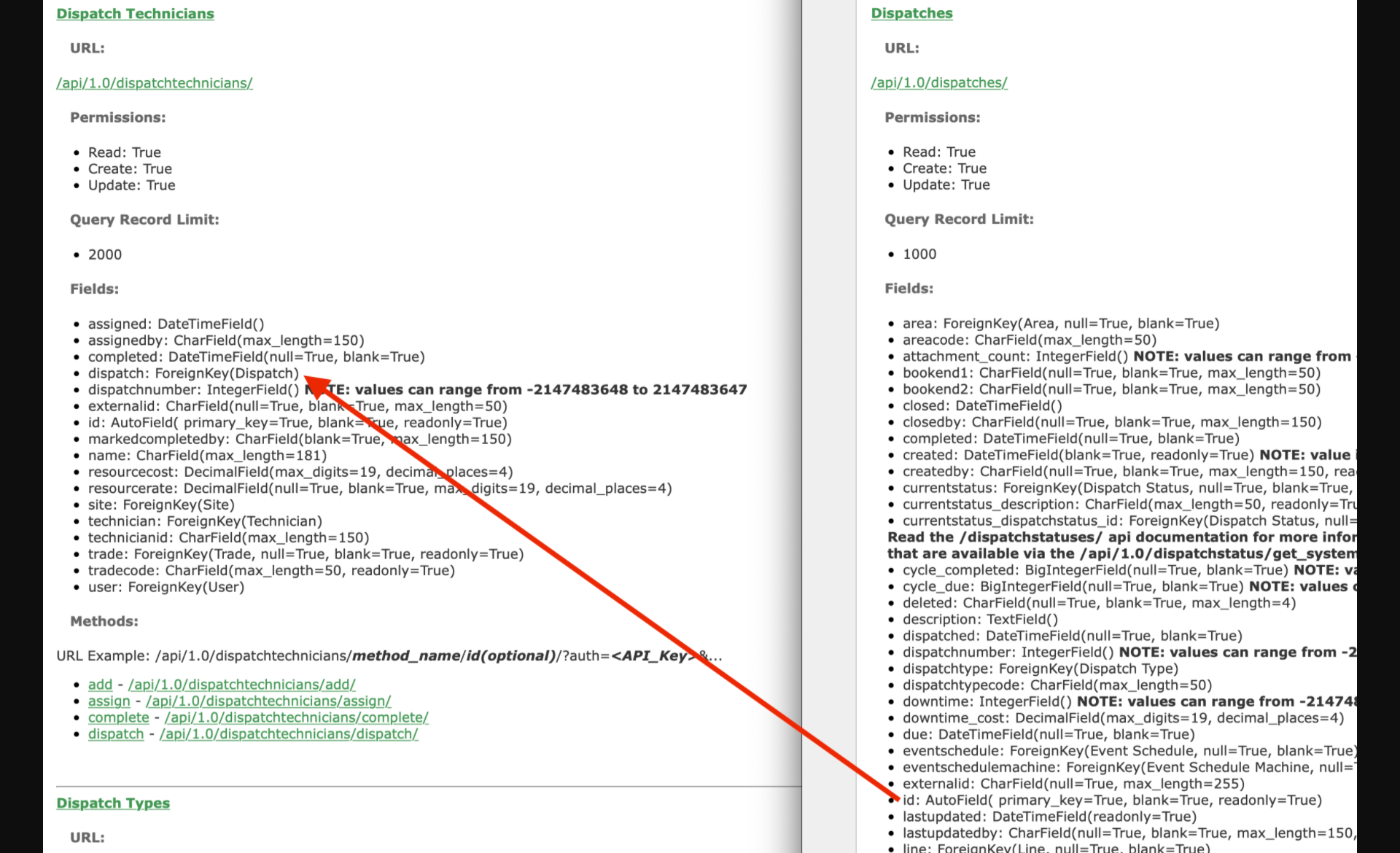Click 'area: ForeignKey(Area' line in Dispatches
The width and height of the screenshot is (1400, 853).
tap(1061, 323)
